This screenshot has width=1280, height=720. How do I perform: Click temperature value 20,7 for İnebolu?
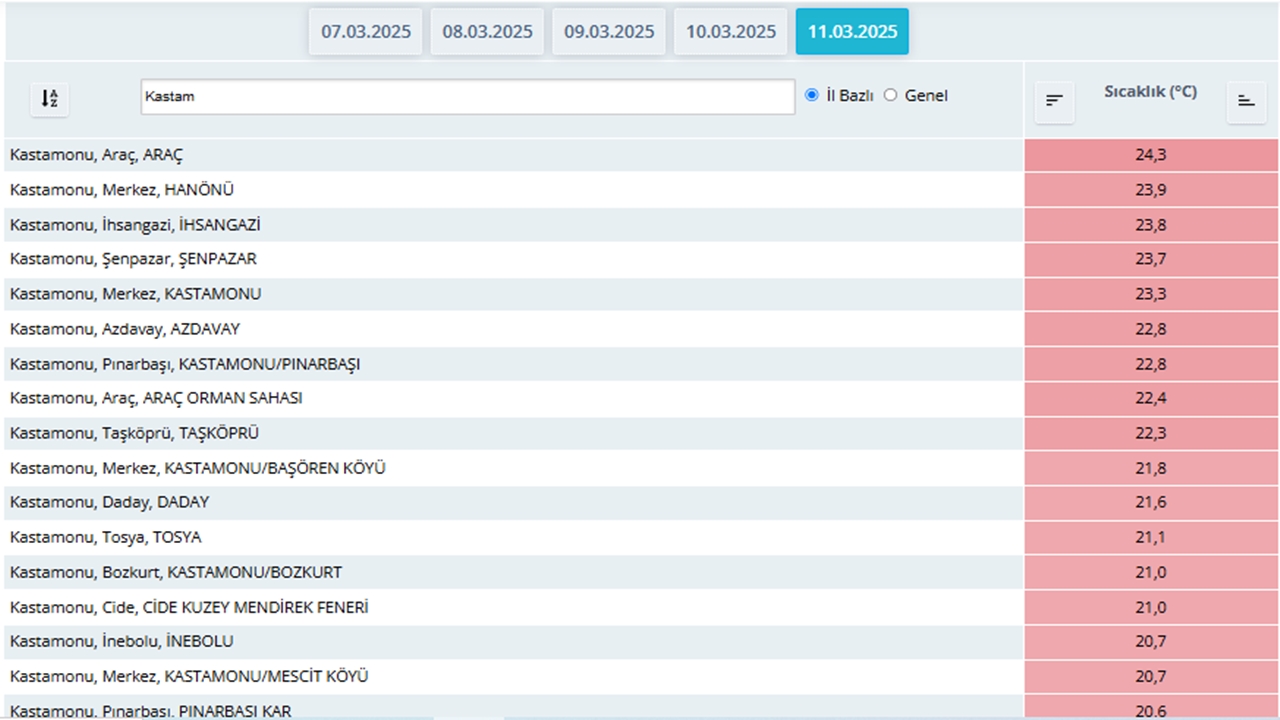point(1151,641)
